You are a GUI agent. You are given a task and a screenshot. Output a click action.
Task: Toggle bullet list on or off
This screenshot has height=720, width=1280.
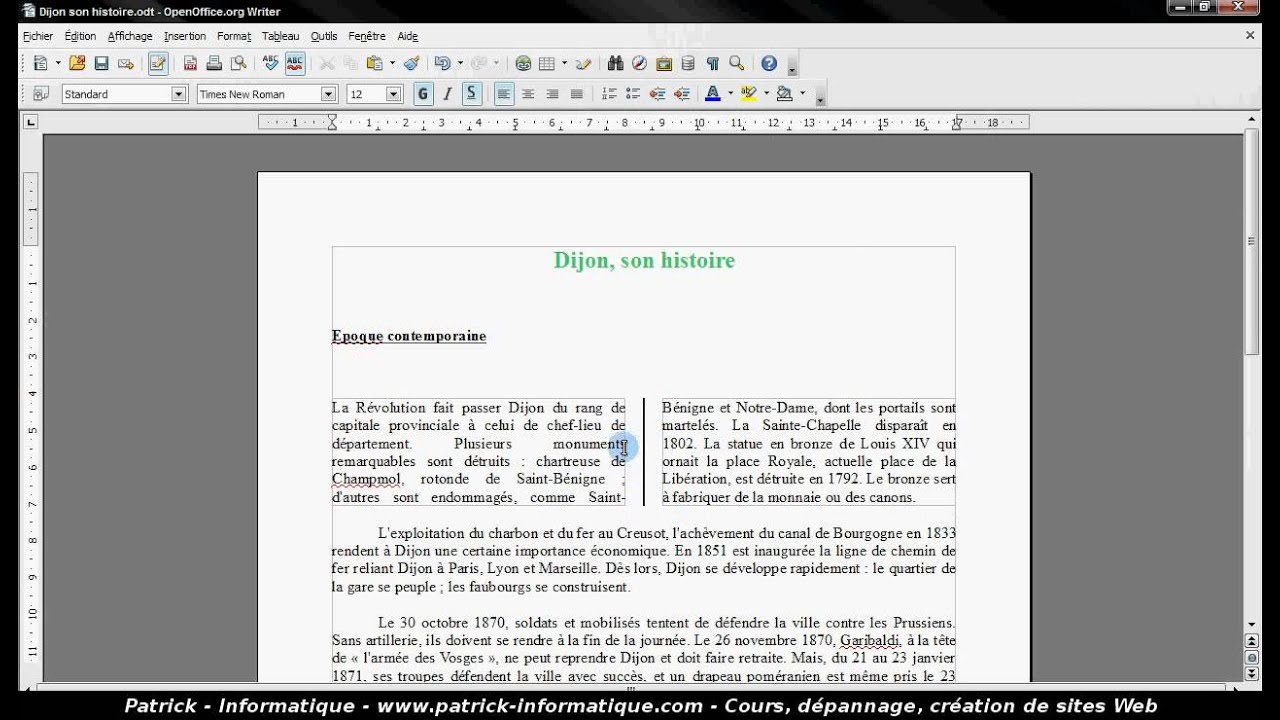tap(633, 94)
